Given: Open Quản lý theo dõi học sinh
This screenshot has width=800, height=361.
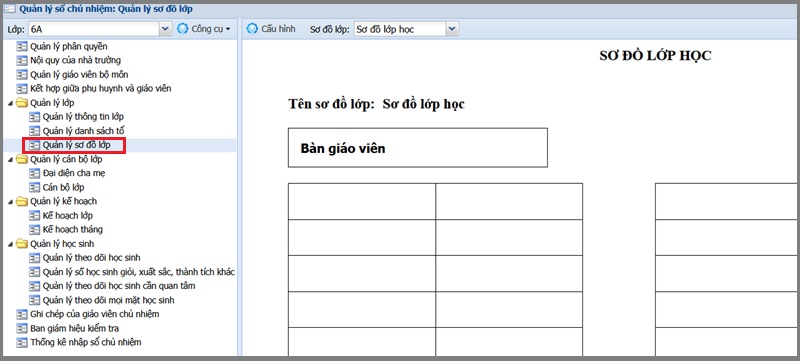Looking at the screenshot, I should [x=92, y=257].
